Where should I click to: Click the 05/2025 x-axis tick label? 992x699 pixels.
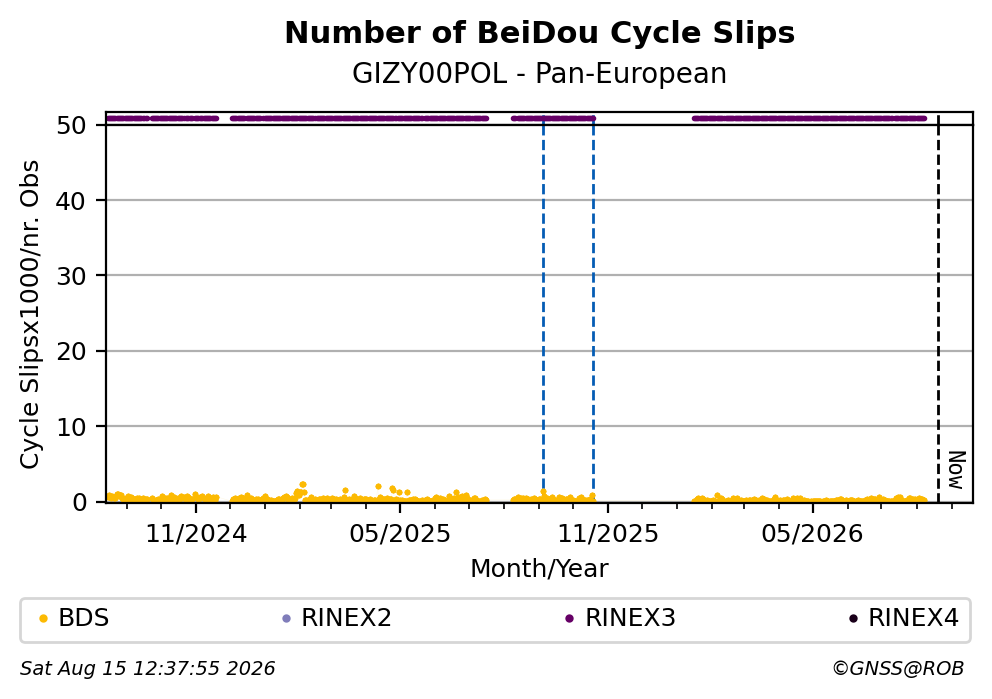tap(400, 535)
